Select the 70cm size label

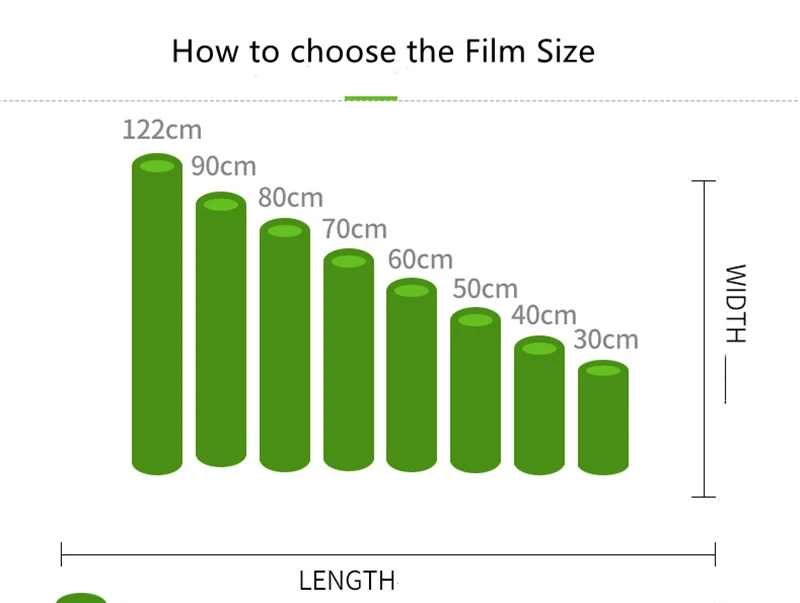pos(355,229)
